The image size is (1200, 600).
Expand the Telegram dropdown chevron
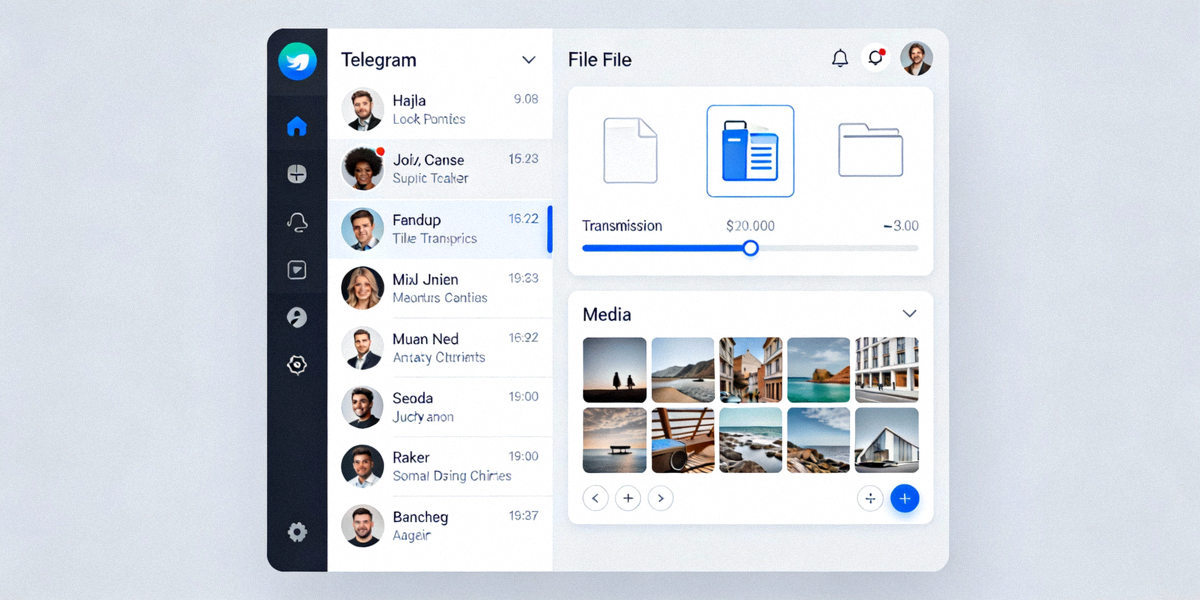coord(529,60)
